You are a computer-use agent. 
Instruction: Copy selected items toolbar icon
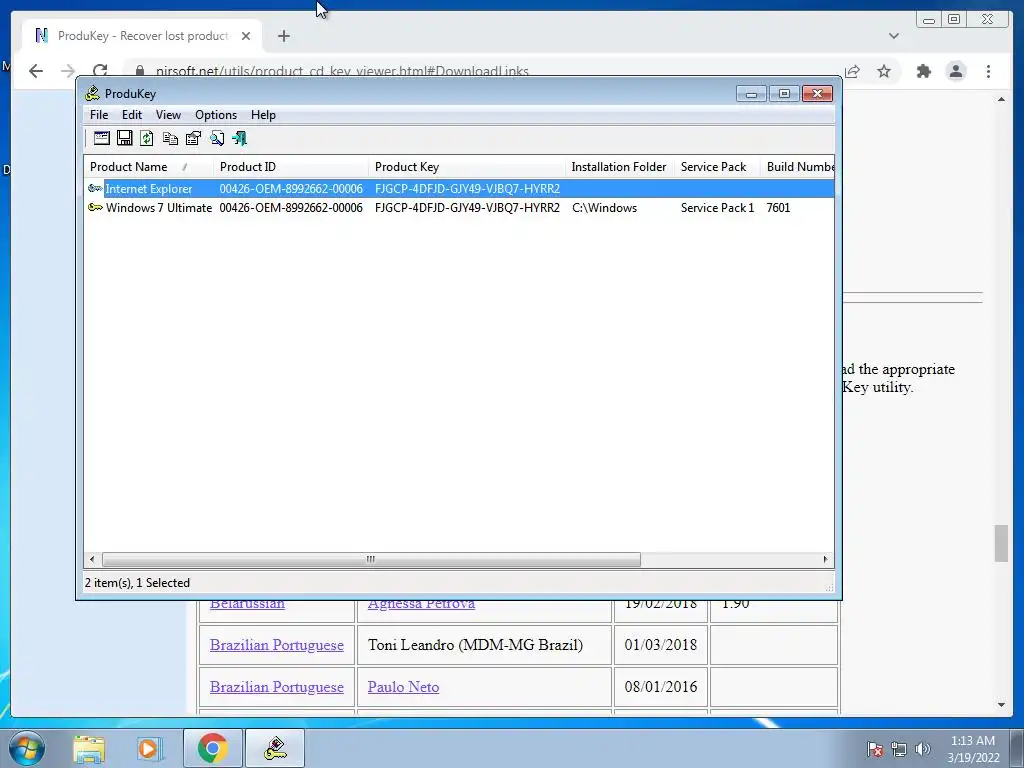pos(170,138)
